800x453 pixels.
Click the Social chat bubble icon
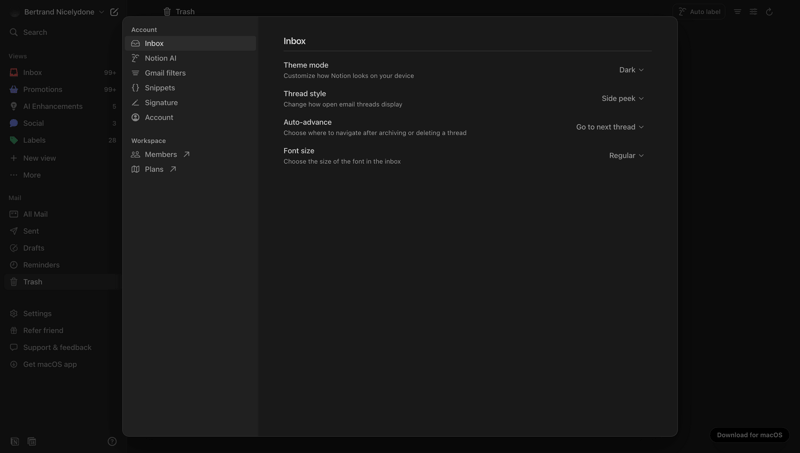click(14, 123)
